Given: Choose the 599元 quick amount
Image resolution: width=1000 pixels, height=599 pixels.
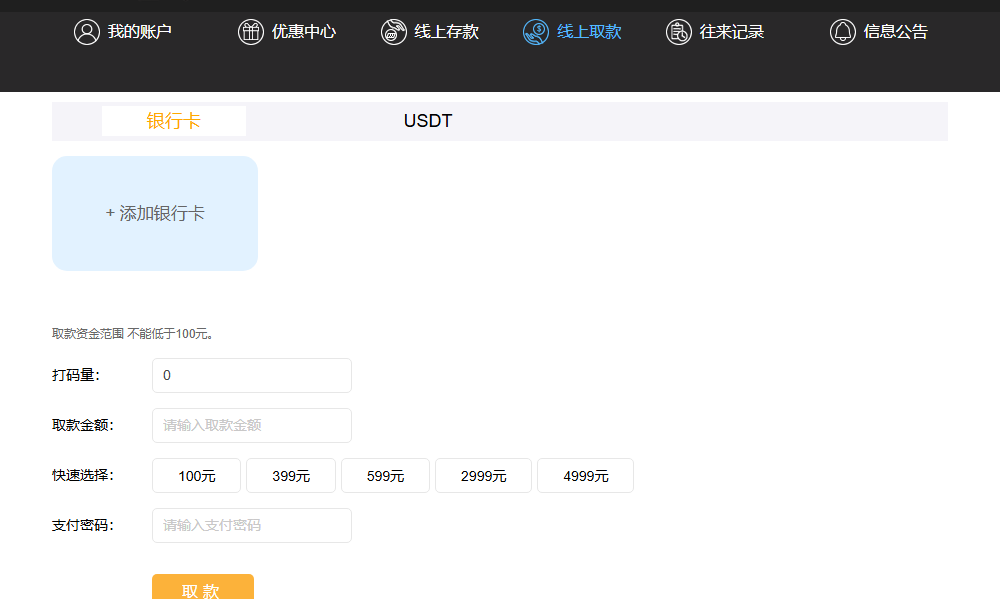Looking at the screenshot, I should (385, 476).
